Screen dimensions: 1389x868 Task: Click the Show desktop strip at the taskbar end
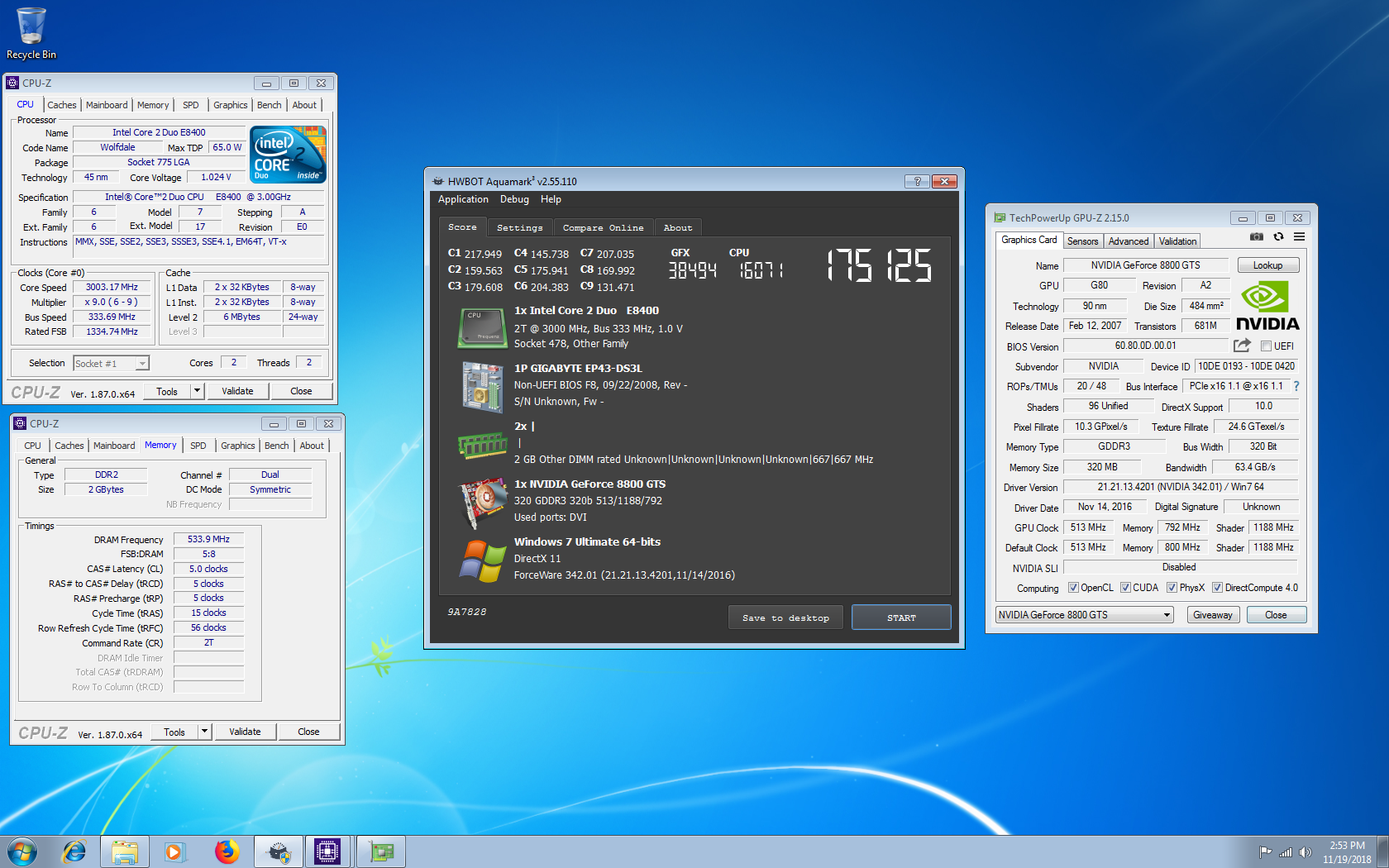tap(1382, 851)
